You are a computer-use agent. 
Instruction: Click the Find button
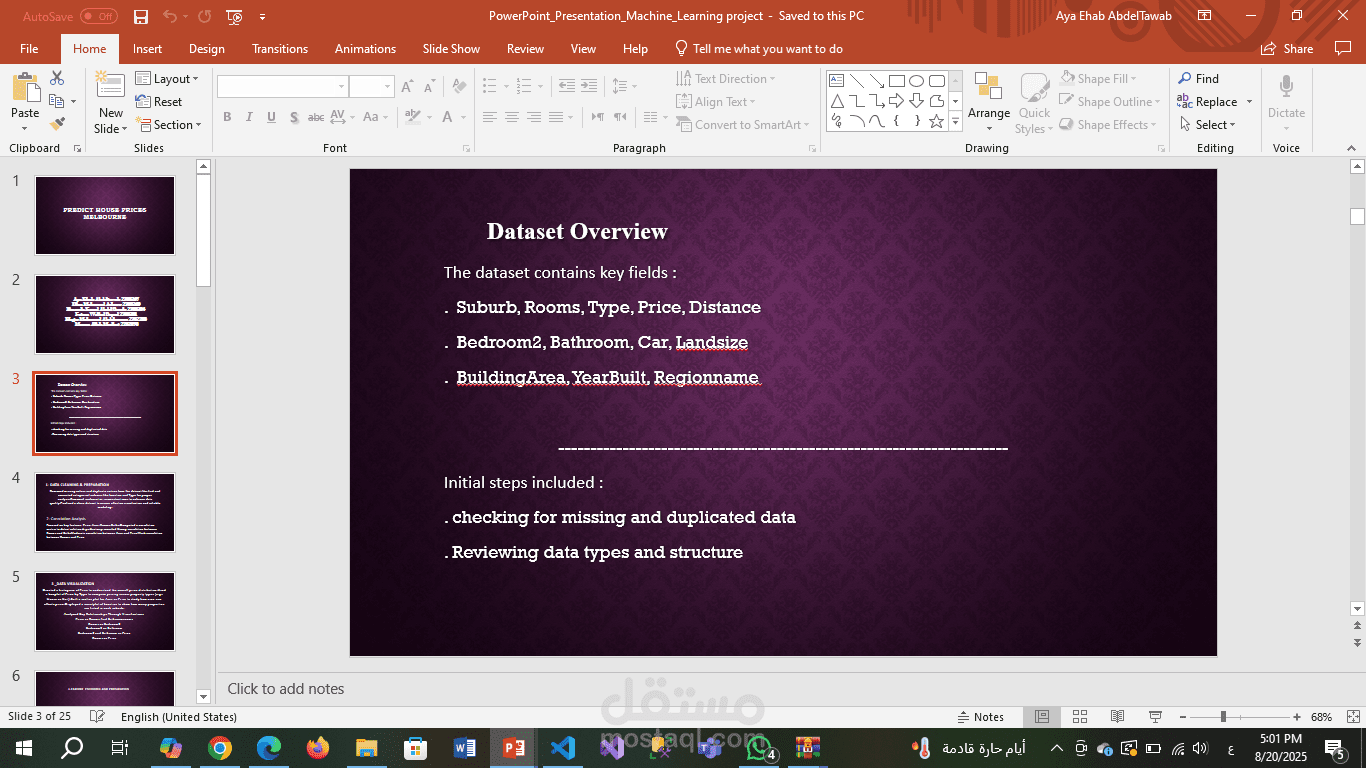pyautogui.click(x=1198, y=79)
